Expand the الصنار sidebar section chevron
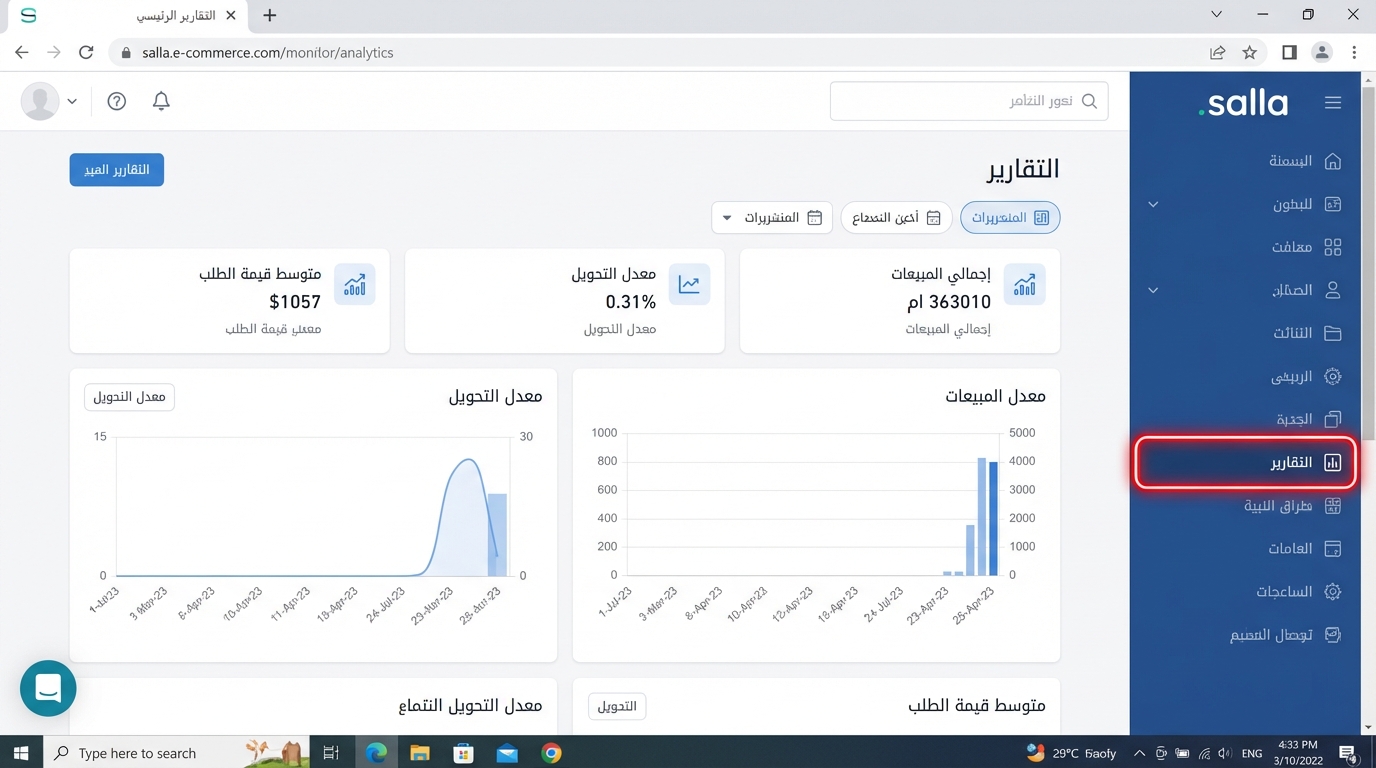Screen dimensions: 1376x768 [1152, 290]
